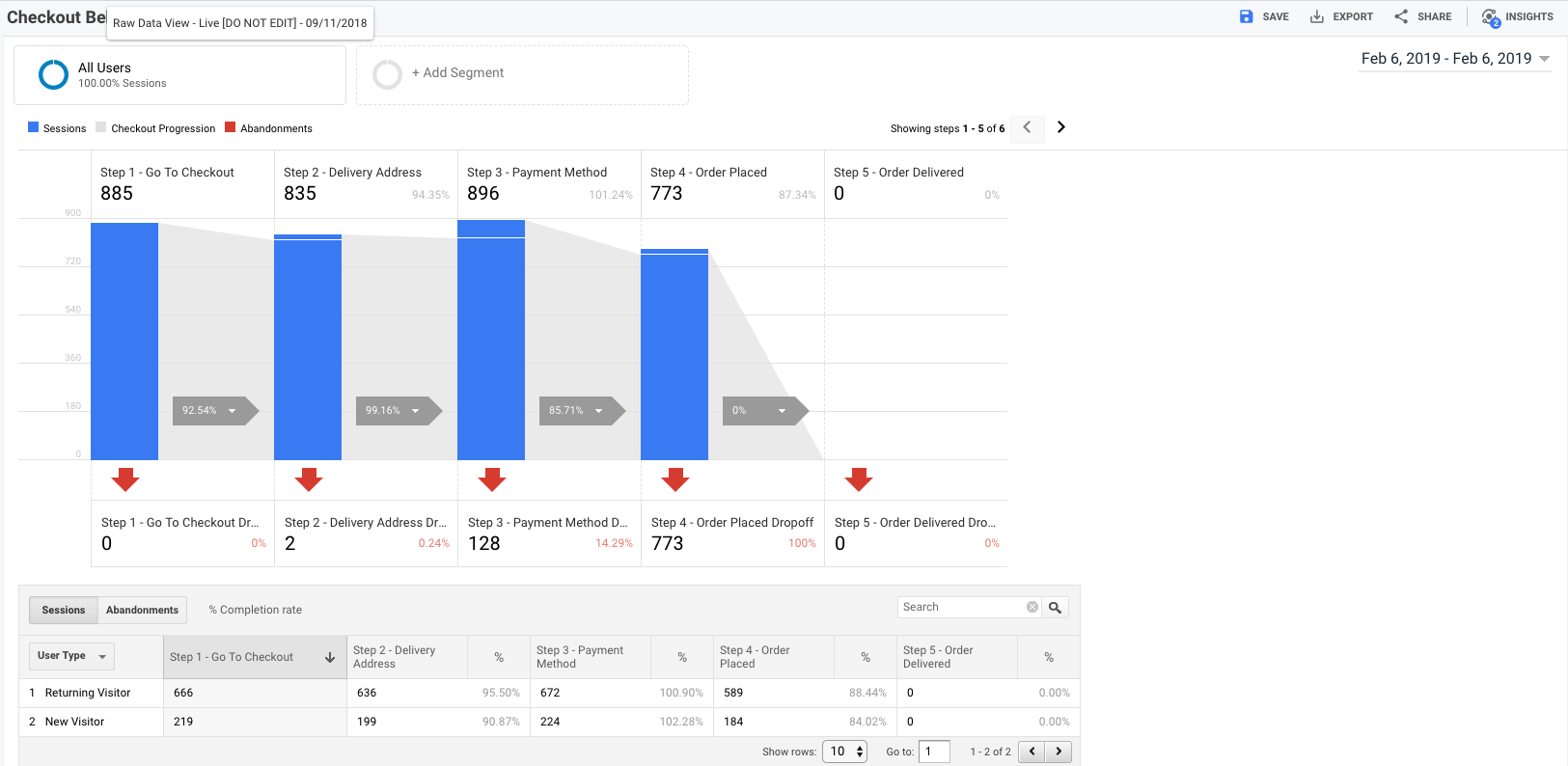Click the Step 5 - Order Delivered column header
This screenshot has width=1568, height=766.
(957, 657)
